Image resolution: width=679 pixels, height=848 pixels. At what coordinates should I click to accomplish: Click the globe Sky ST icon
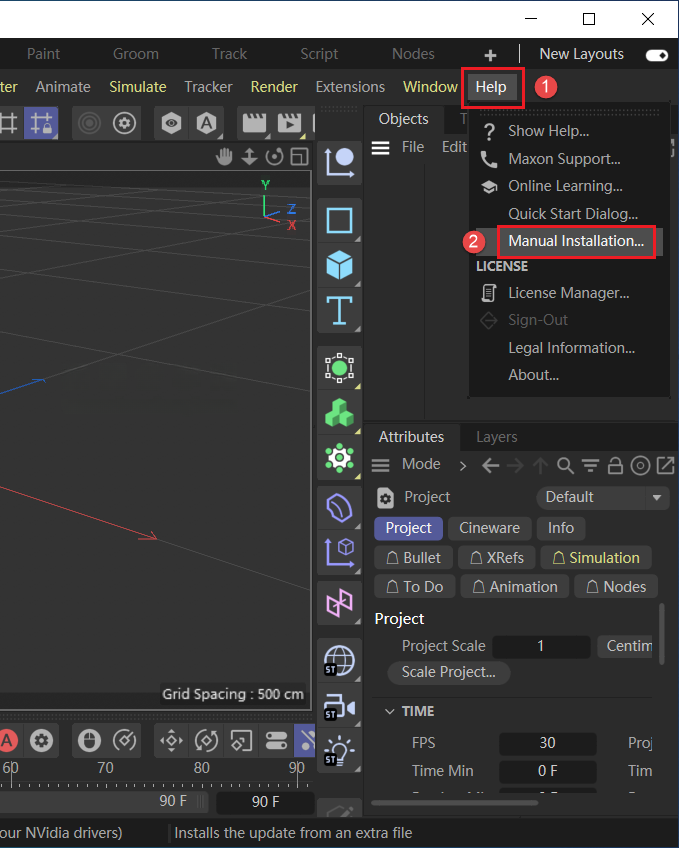pos(340,661)
